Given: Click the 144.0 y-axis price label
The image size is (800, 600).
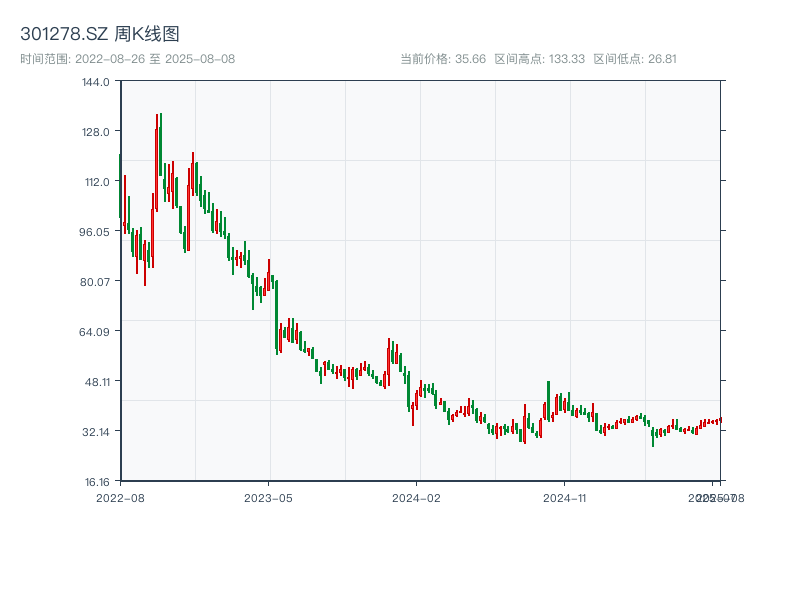Looking at the screenshot, I should 97,83.
